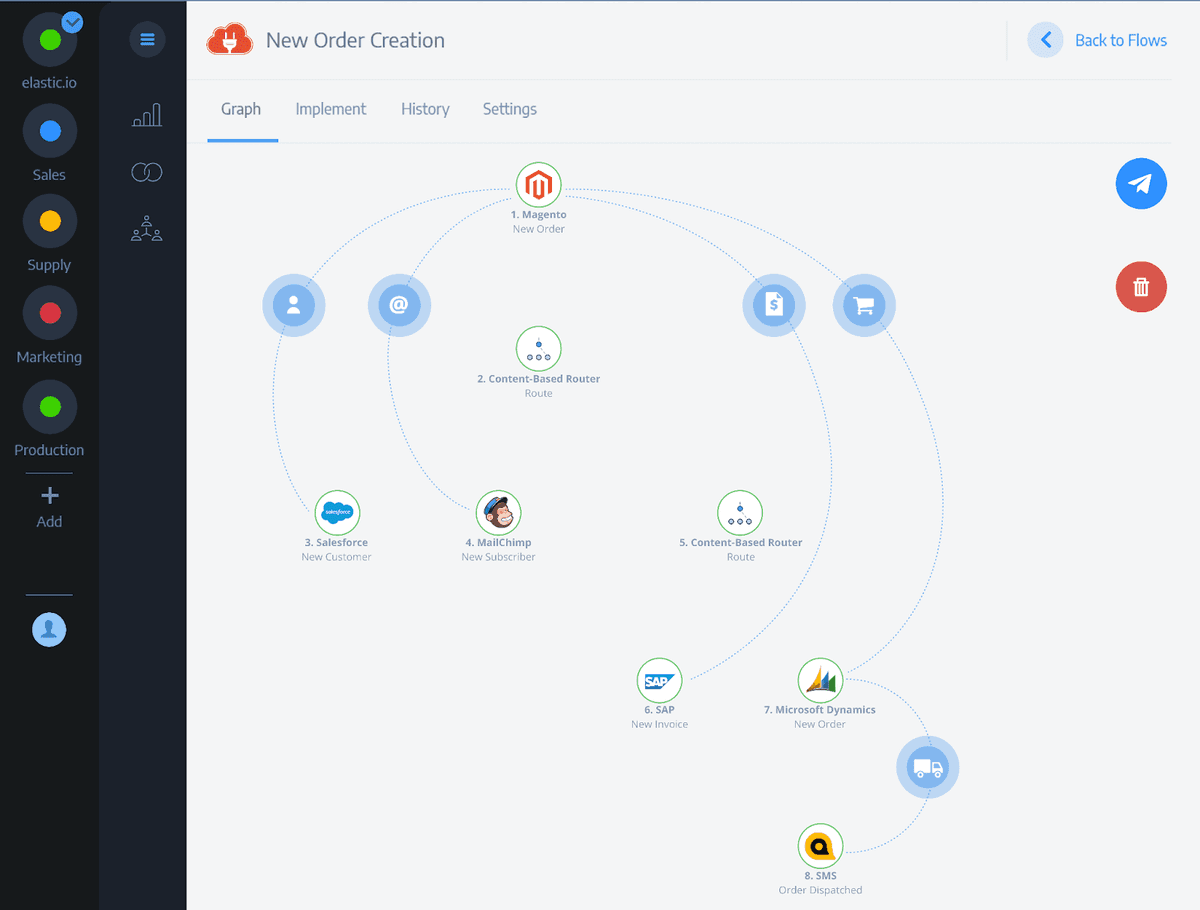Select the shopping cart connector icon
The width and height of the screenshot is (1200, 910).
(864, 305)
